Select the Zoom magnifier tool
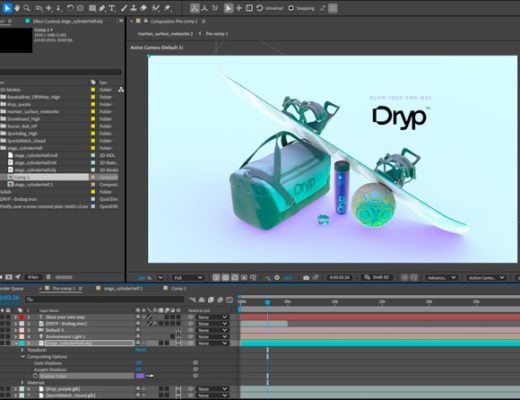Image resolution: width=520 pixels, height=400 pixels. pyautogui.click(x=27, y=8)
